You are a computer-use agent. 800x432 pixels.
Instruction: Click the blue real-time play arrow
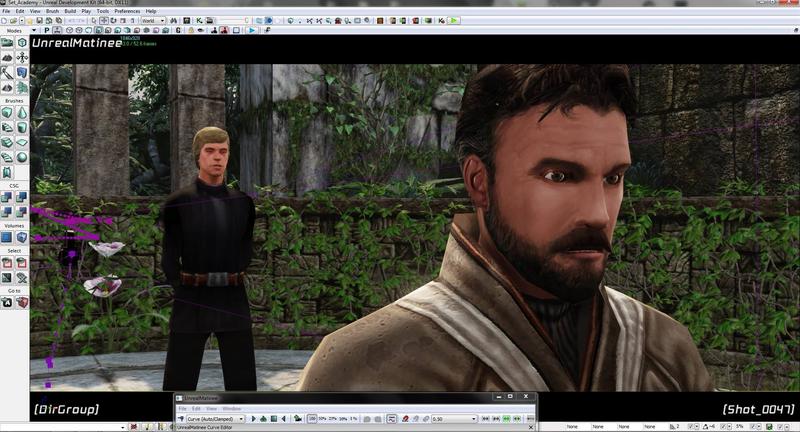click(252, 31)
